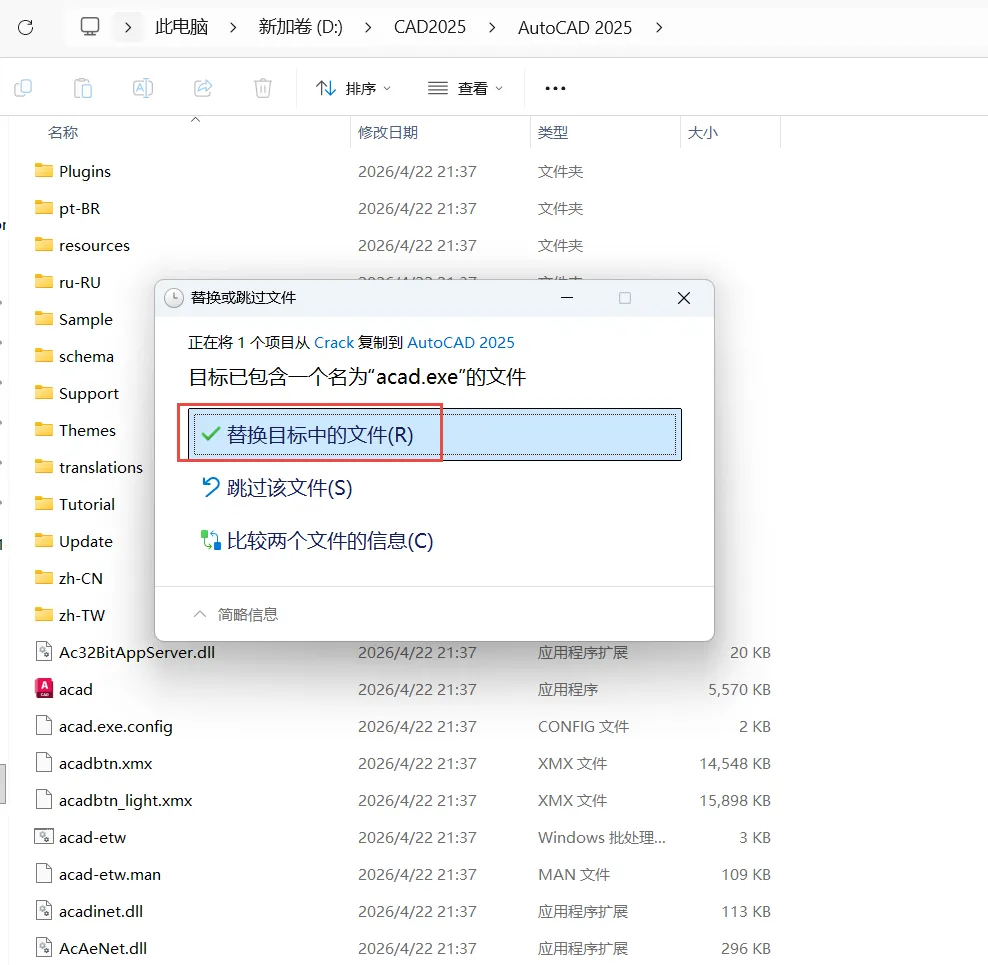Click the 15,898 KB size value

tap(735, 800)
